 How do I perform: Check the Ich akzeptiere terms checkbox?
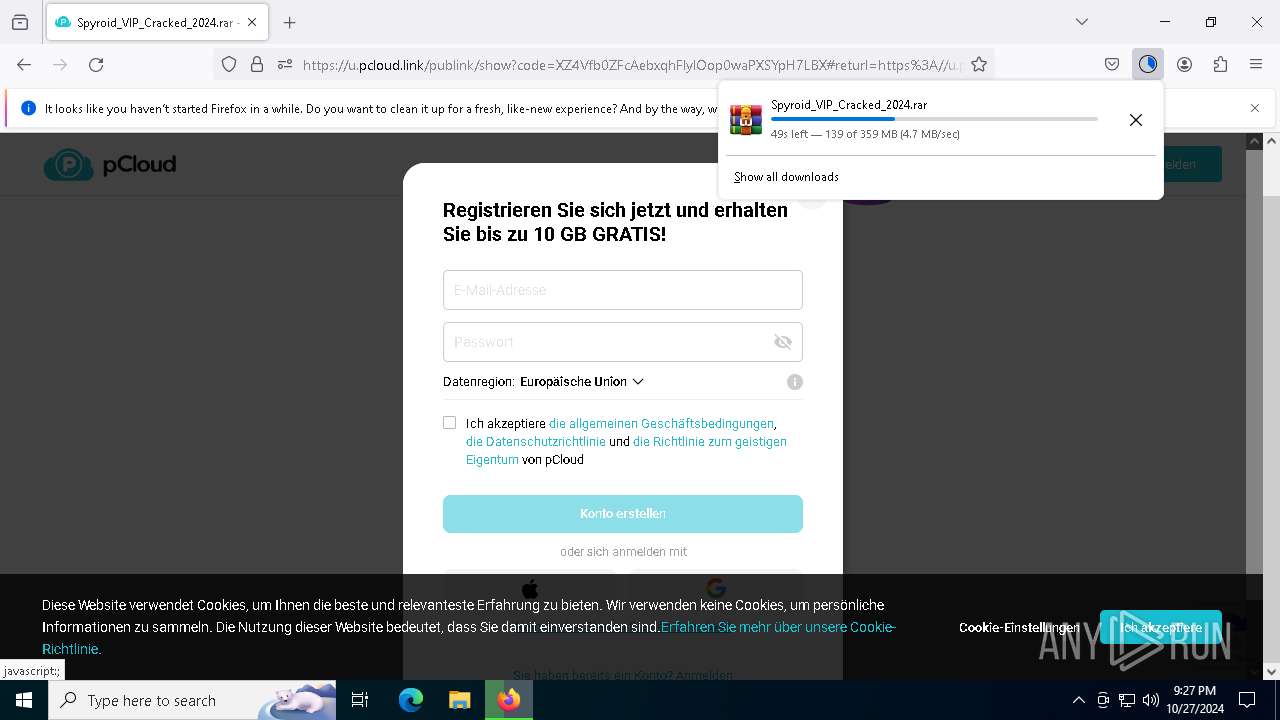point(450,423)
